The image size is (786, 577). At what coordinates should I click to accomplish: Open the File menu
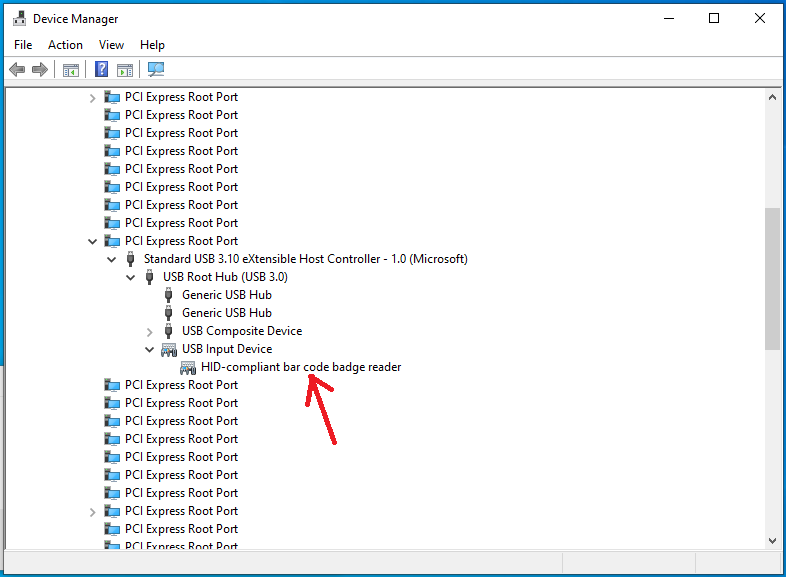click(x=23, y=45)
